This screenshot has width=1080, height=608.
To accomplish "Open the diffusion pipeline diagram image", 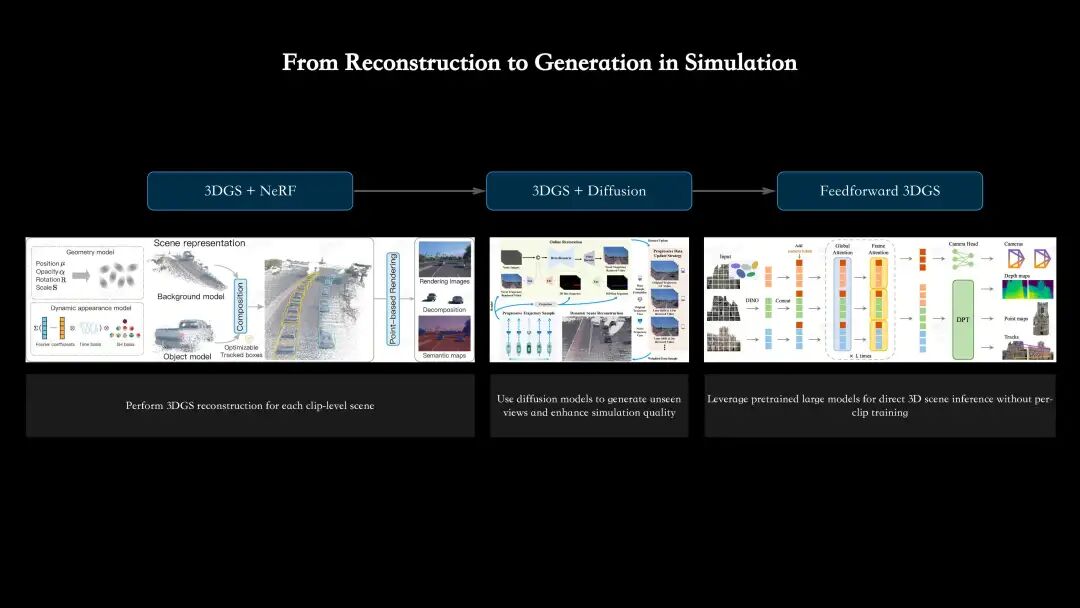I will 589,300.
